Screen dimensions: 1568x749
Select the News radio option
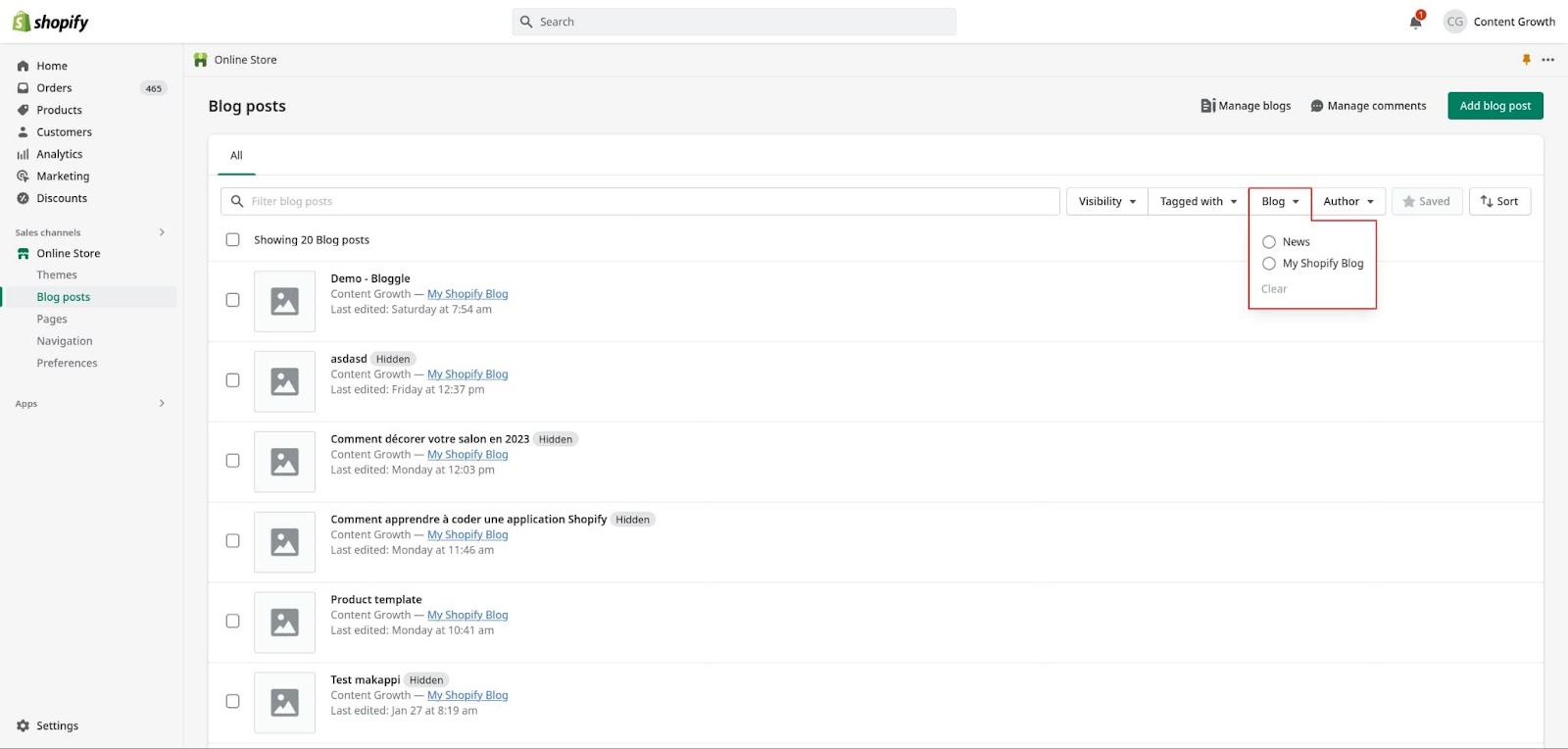(1269, 241)
